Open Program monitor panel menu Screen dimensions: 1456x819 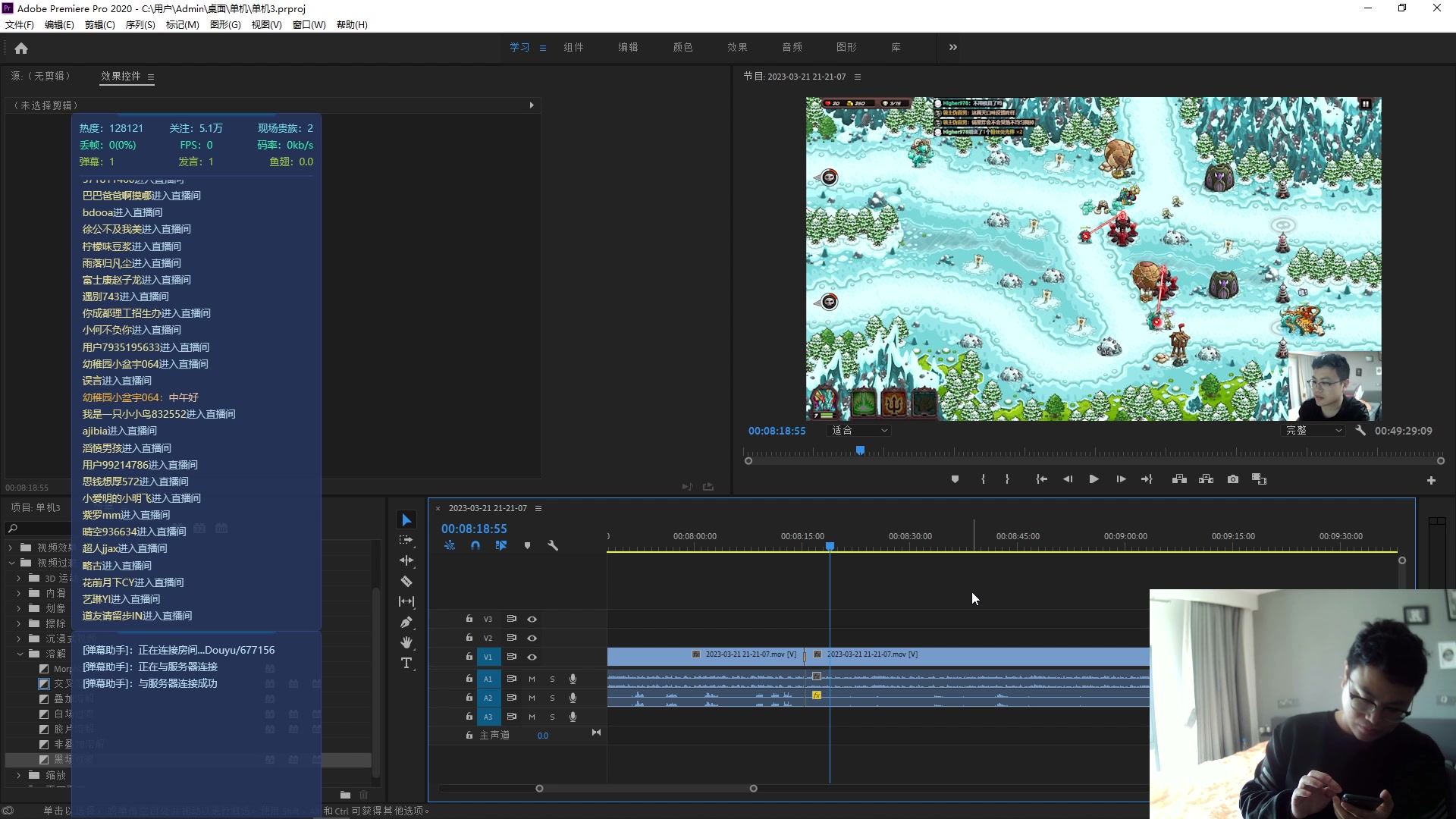pos(858,77)
